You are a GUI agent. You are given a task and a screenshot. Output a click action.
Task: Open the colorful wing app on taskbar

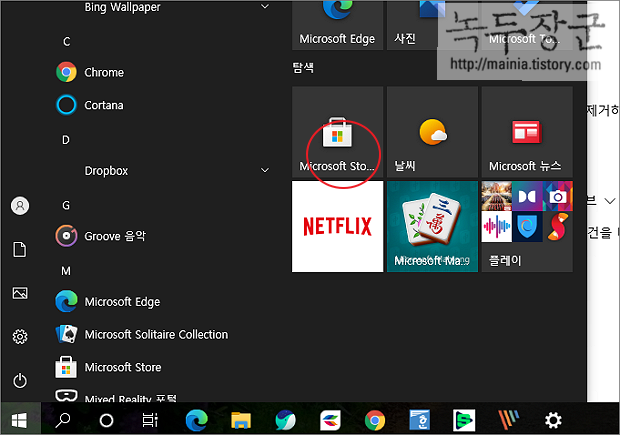click(x=331, y=420)
